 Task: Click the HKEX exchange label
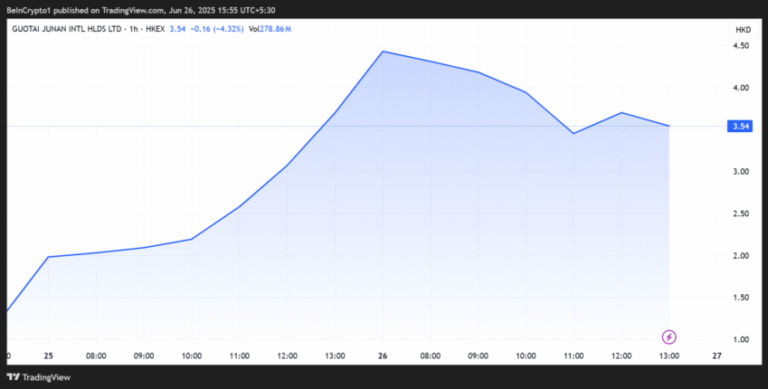[x=157, y=29]
